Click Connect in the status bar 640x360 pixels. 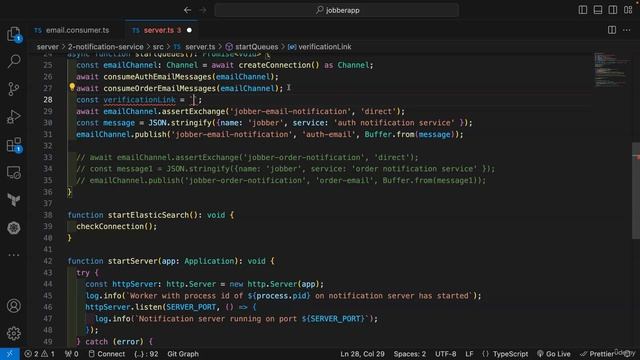(x=107, y=354)
